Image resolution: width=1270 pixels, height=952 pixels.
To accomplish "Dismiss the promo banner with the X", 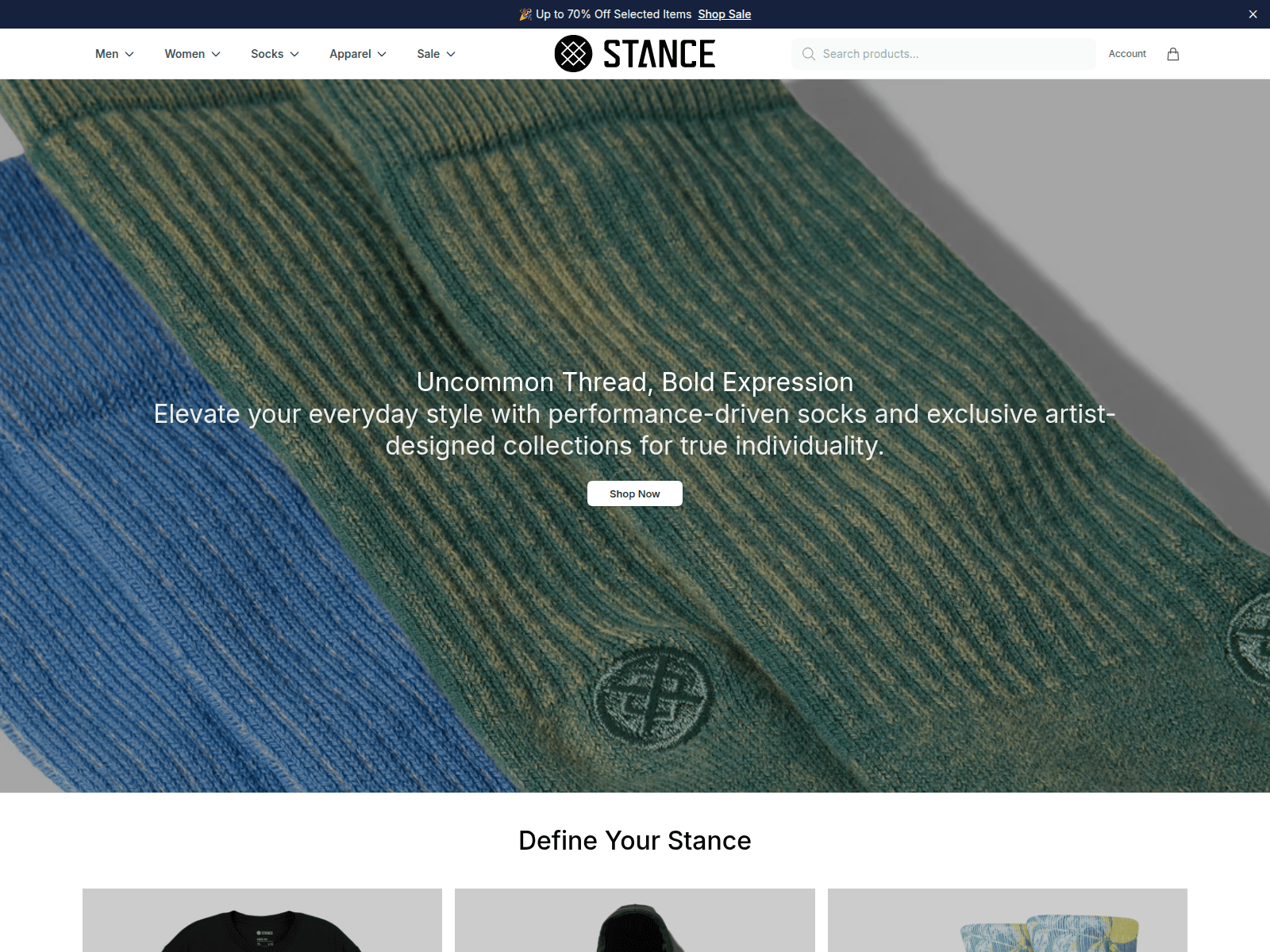I will (x=1253, y=14).
